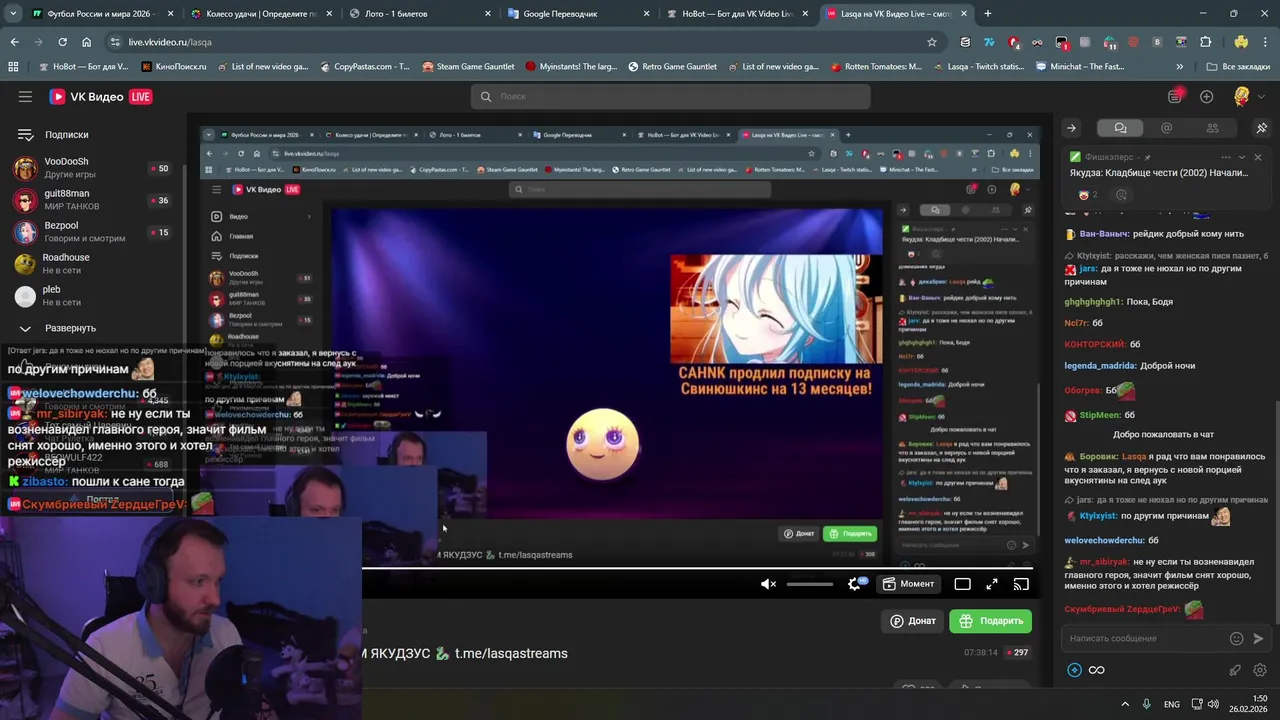Click the browser reload button

pyautogui.click(x=62, y=42)
